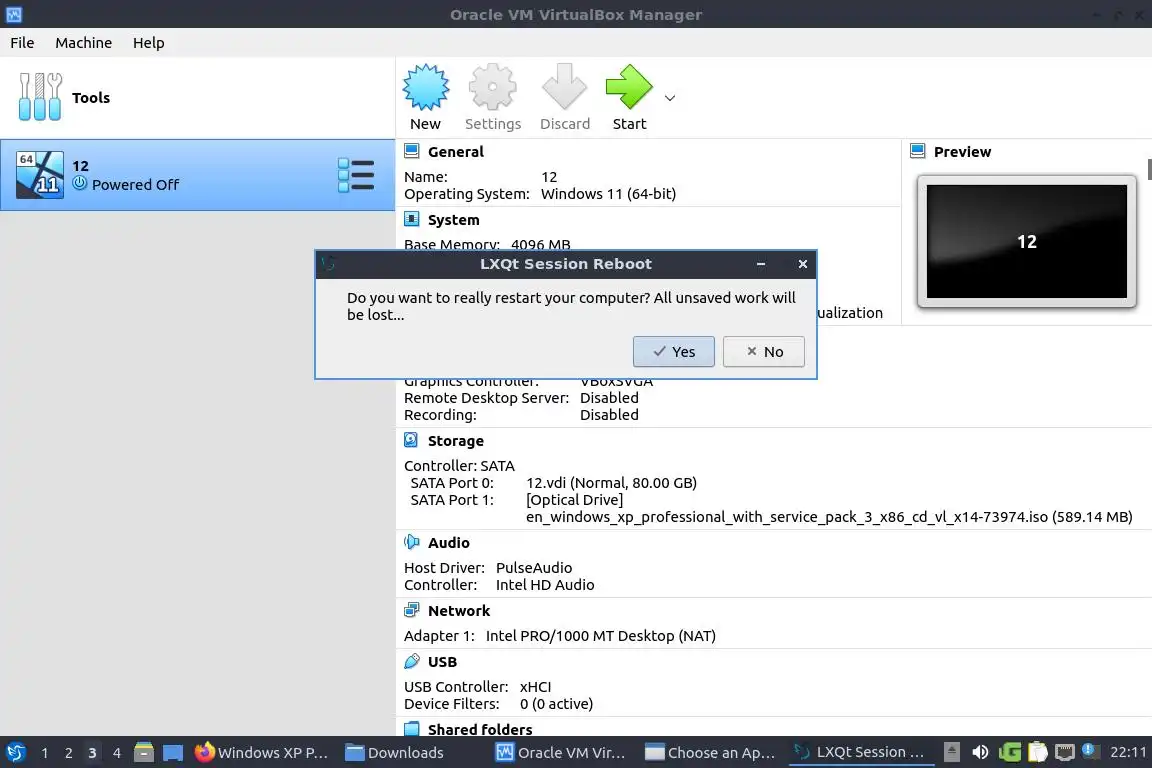Click the 22:11 taskbar clock
The height and width of the screenshot is (768, 1152).
coord(1128,753)
